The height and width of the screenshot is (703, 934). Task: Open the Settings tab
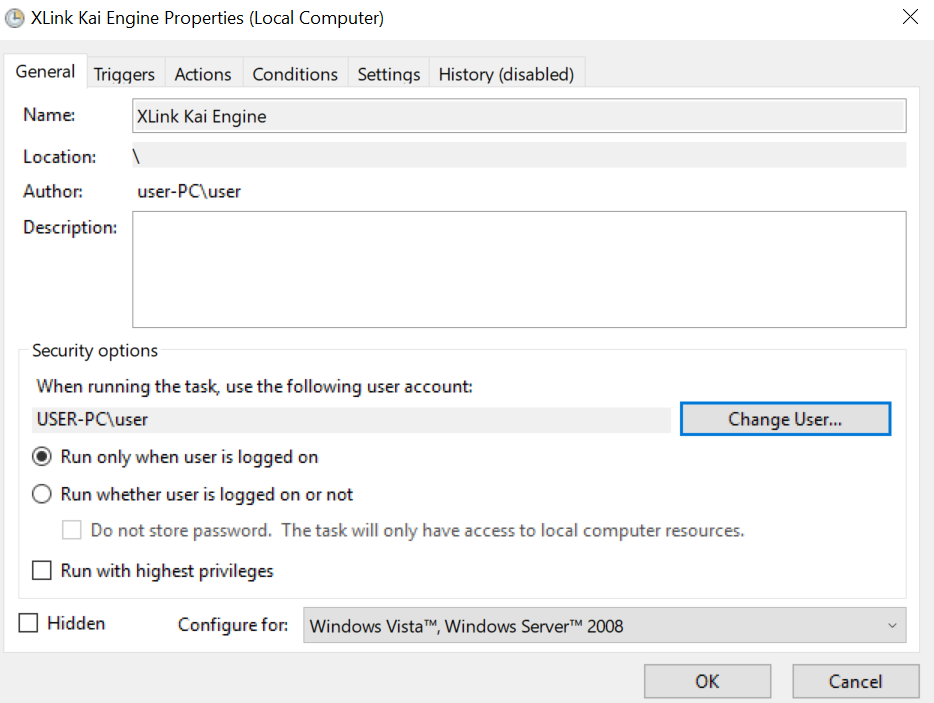(x=388, y=74)
